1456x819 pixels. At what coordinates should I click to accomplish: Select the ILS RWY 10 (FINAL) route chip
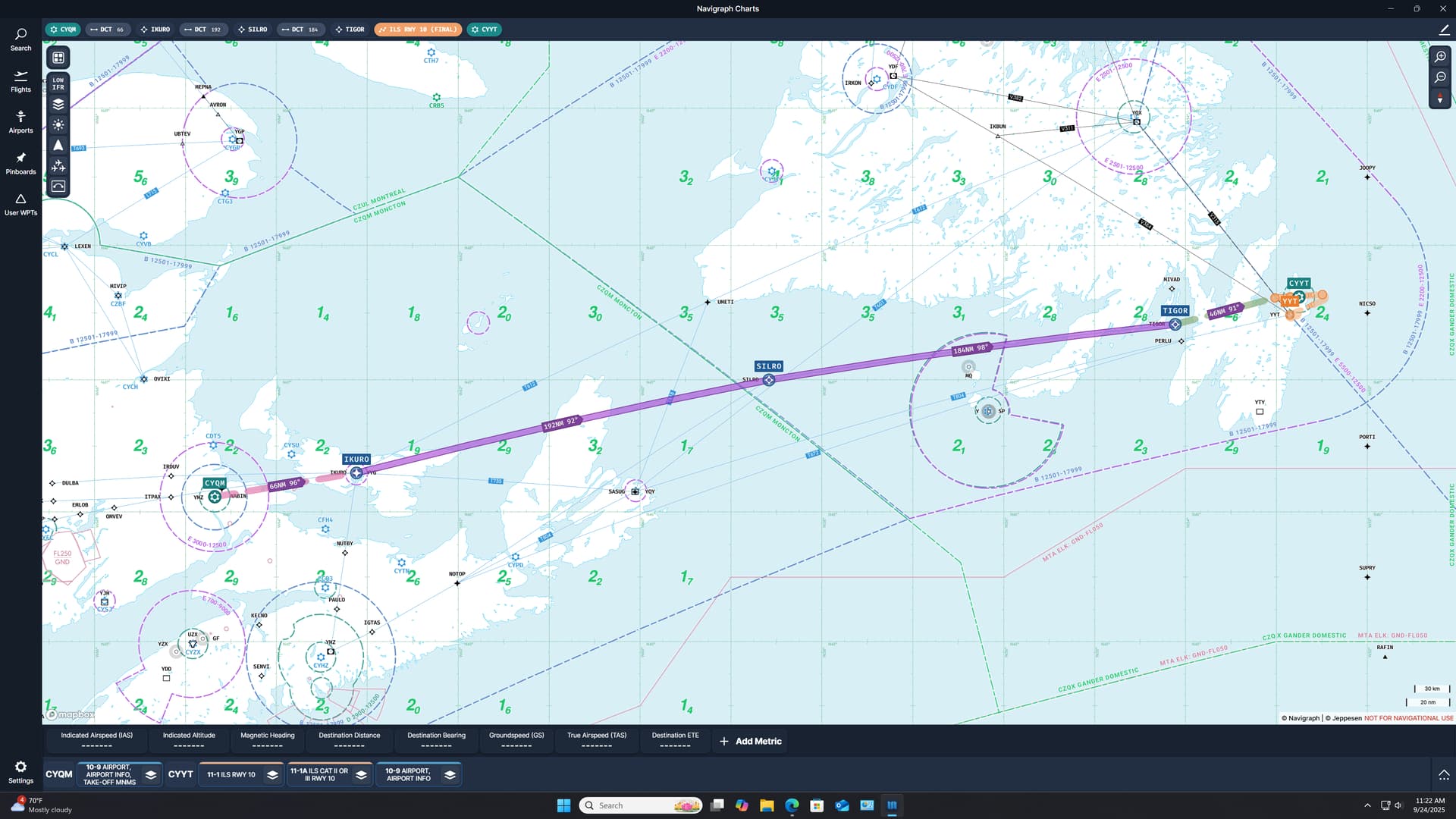pyautogui.click(x=418, y=30)
